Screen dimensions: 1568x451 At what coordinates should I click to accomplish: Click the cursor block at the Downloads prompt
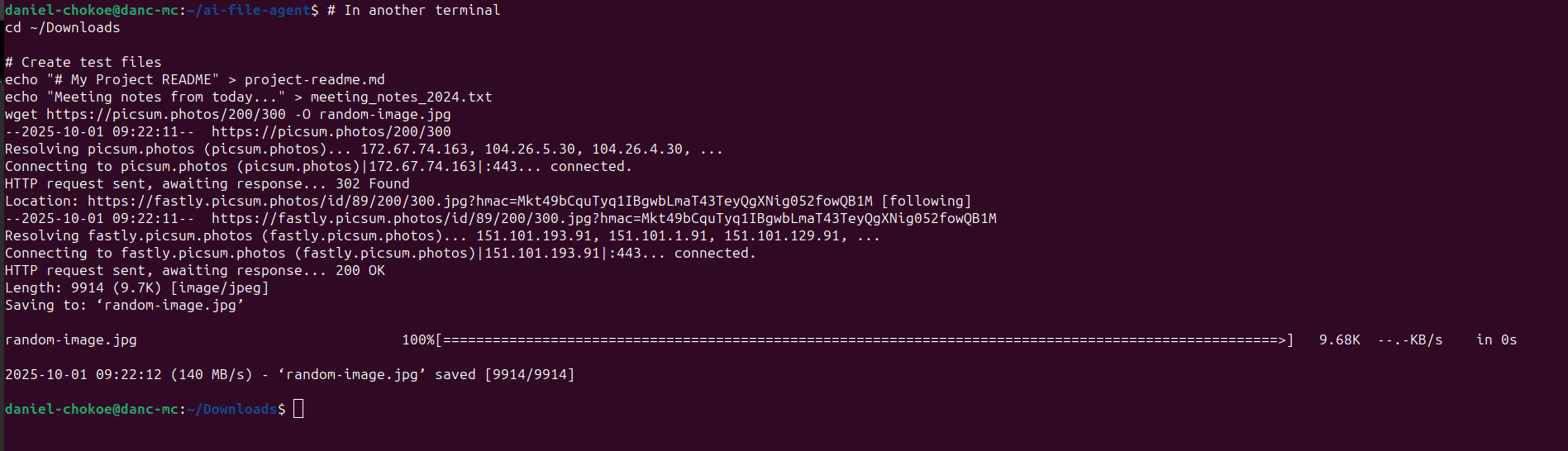coord(298,409)
